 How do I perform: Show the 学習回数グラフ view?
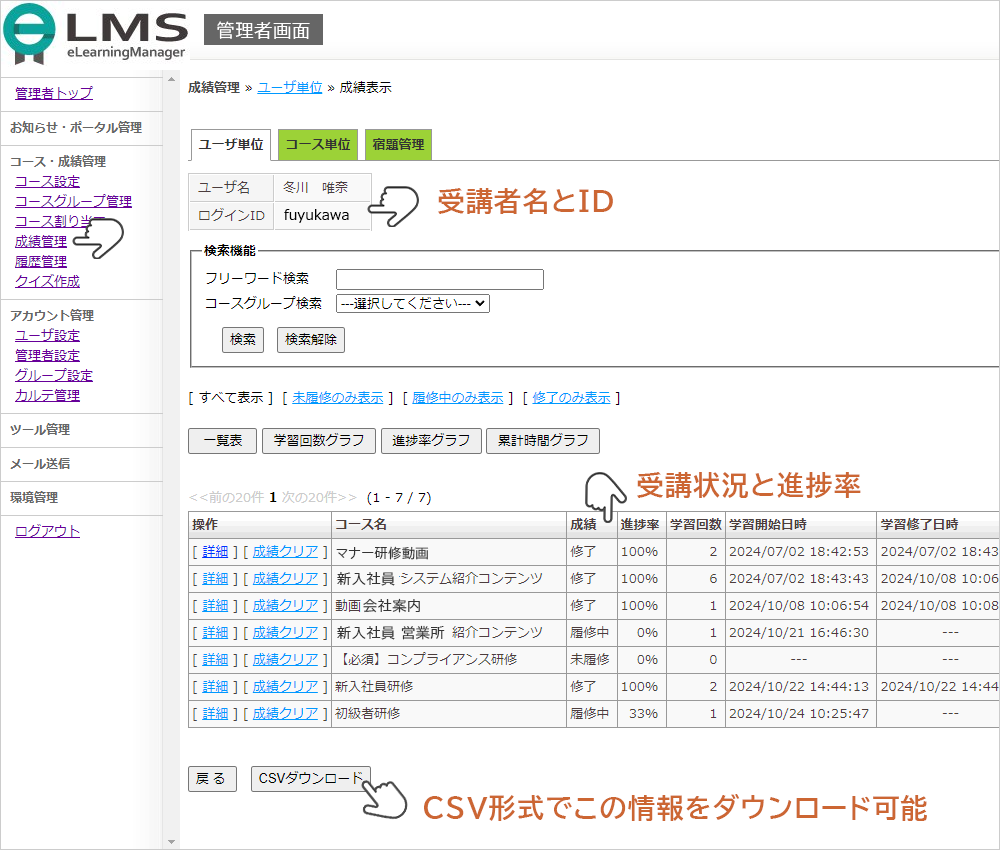(319, 441)
